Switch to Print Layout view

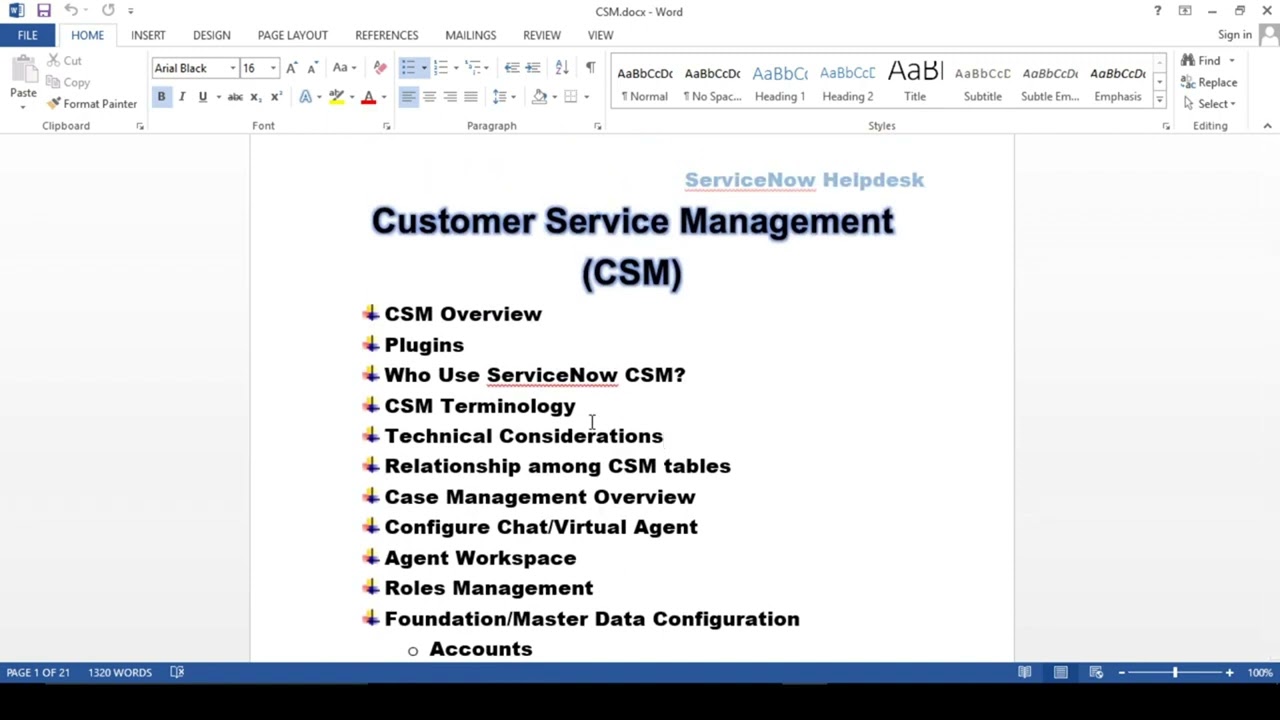[1060, 673]
